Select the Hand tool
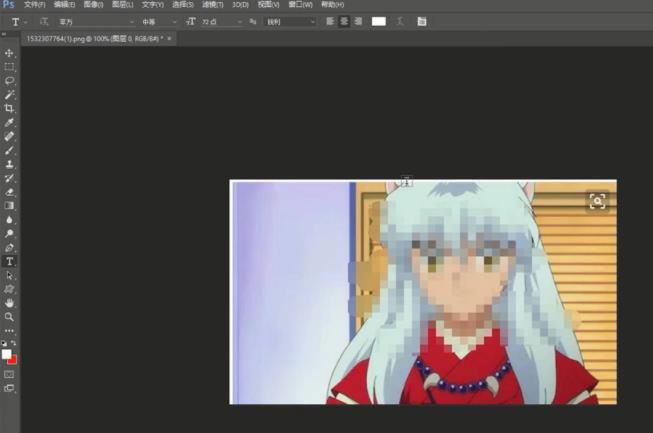The image size is (653, 433). pos(9,302)
